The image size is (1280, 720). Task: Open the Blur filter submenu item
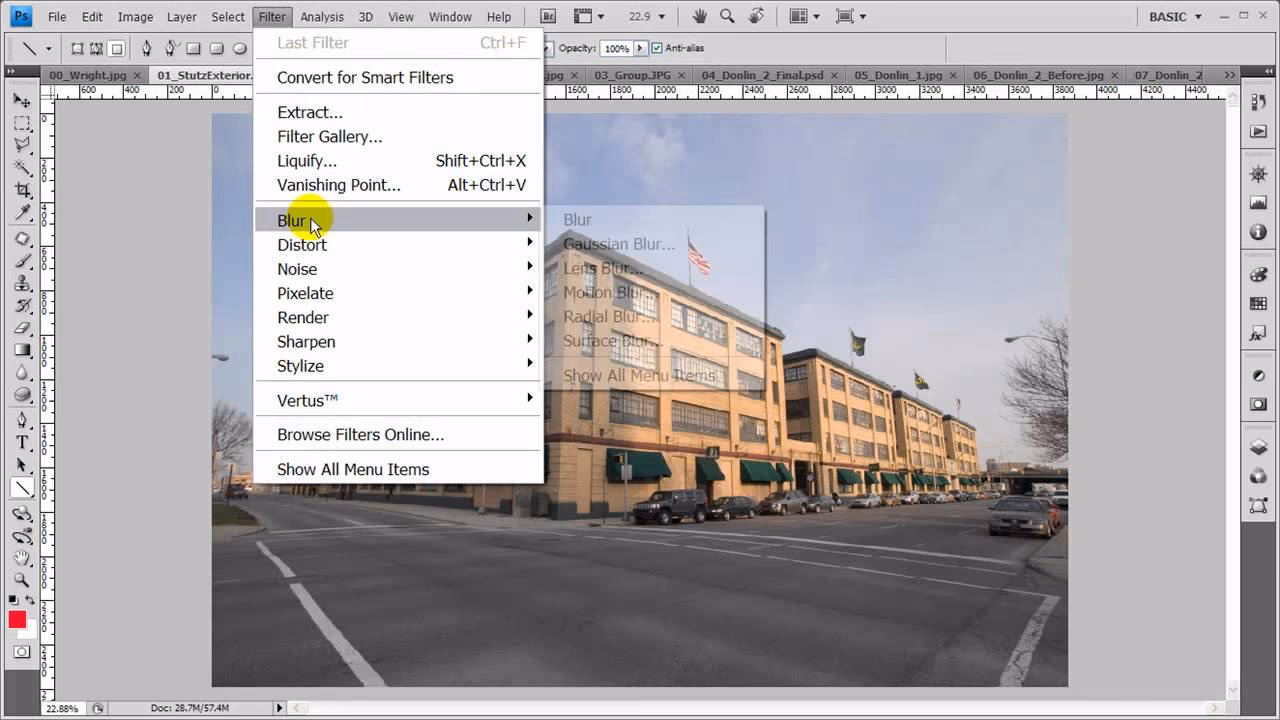398,219
